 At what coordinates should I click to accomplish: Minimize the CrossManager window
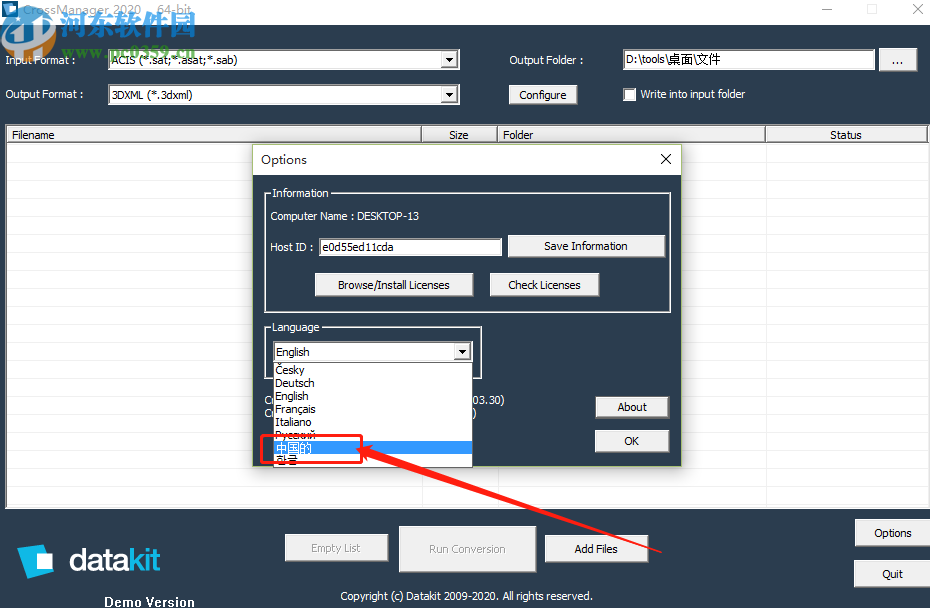pos(827,9)
